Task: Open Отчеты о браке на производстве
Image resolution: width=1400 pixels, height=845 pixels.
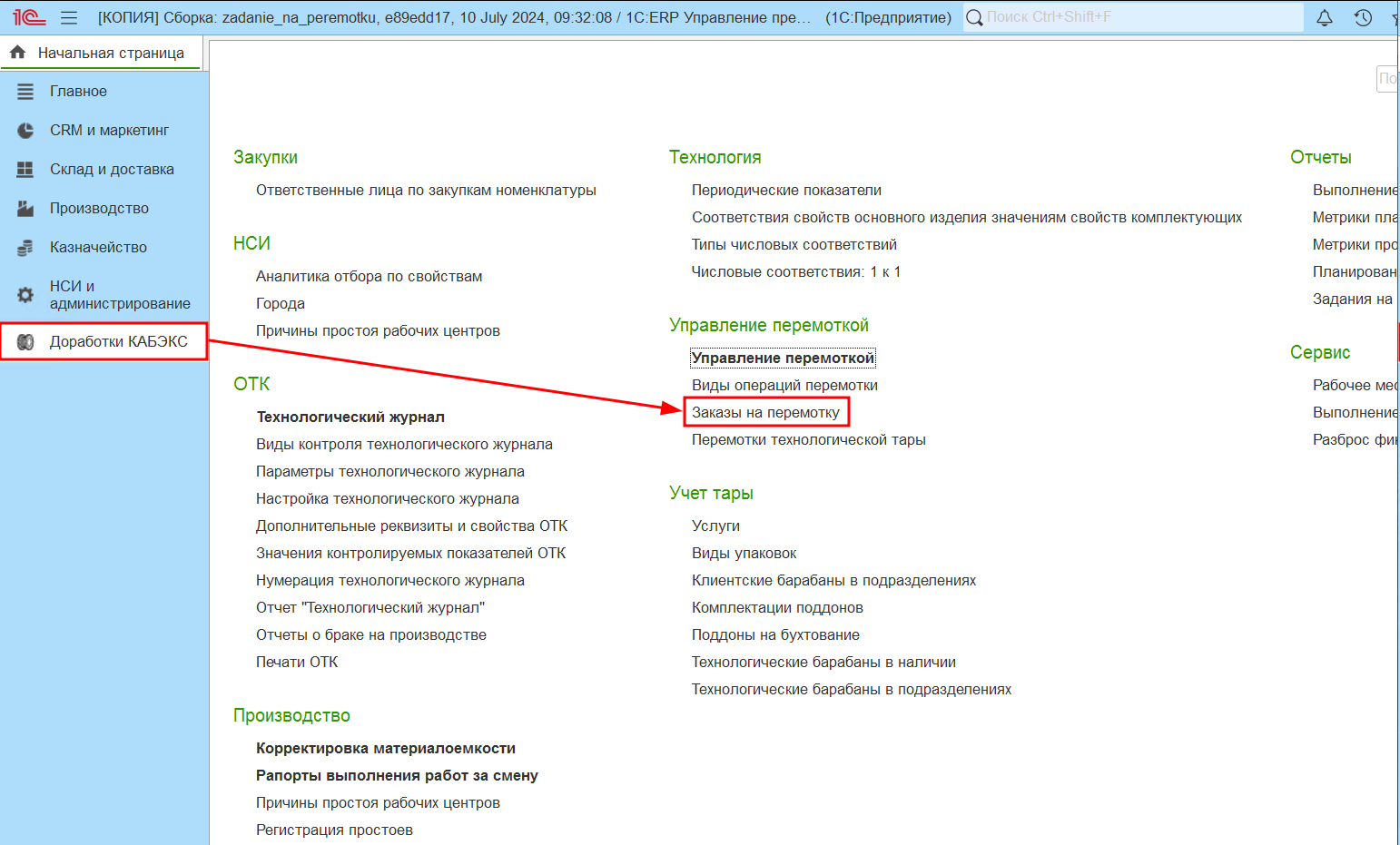Action: 371,635
